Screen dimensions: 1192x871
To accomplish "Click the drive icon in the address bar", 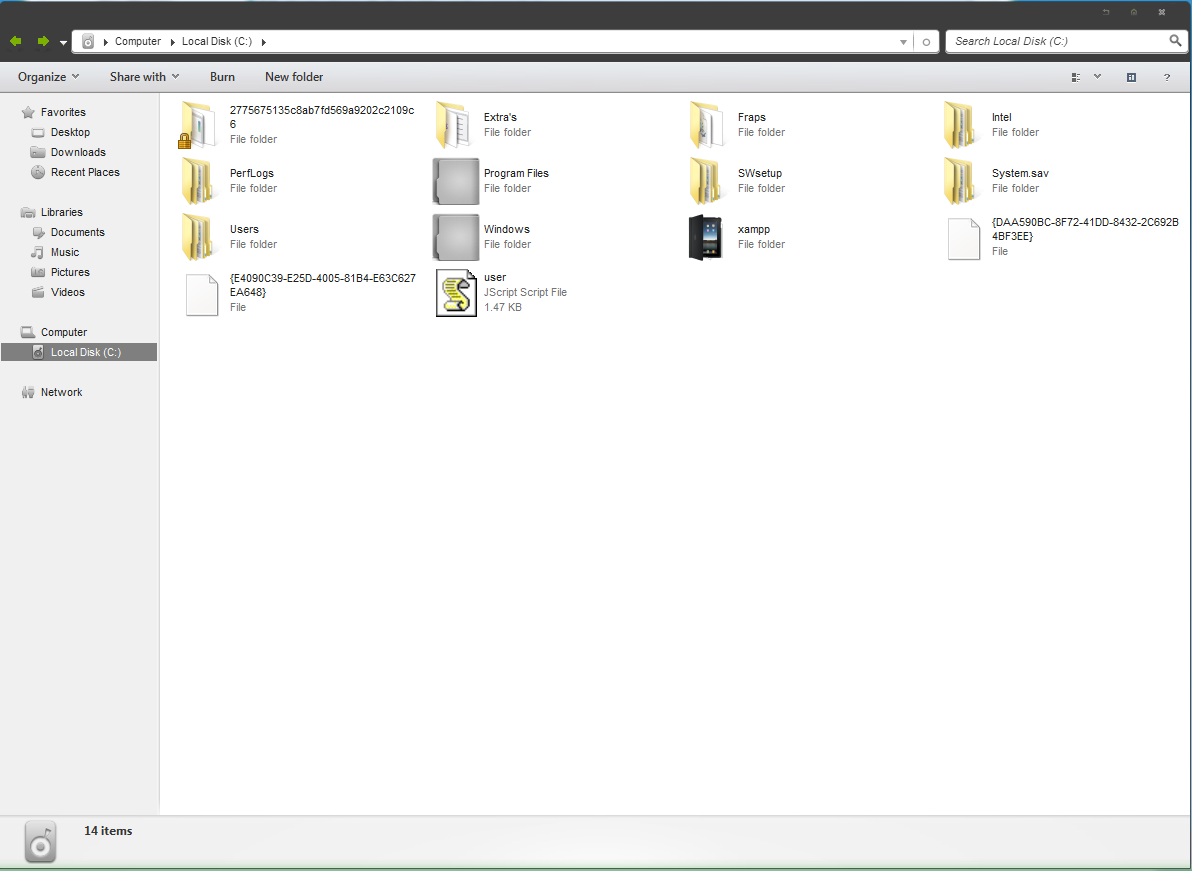I will 88,41.
